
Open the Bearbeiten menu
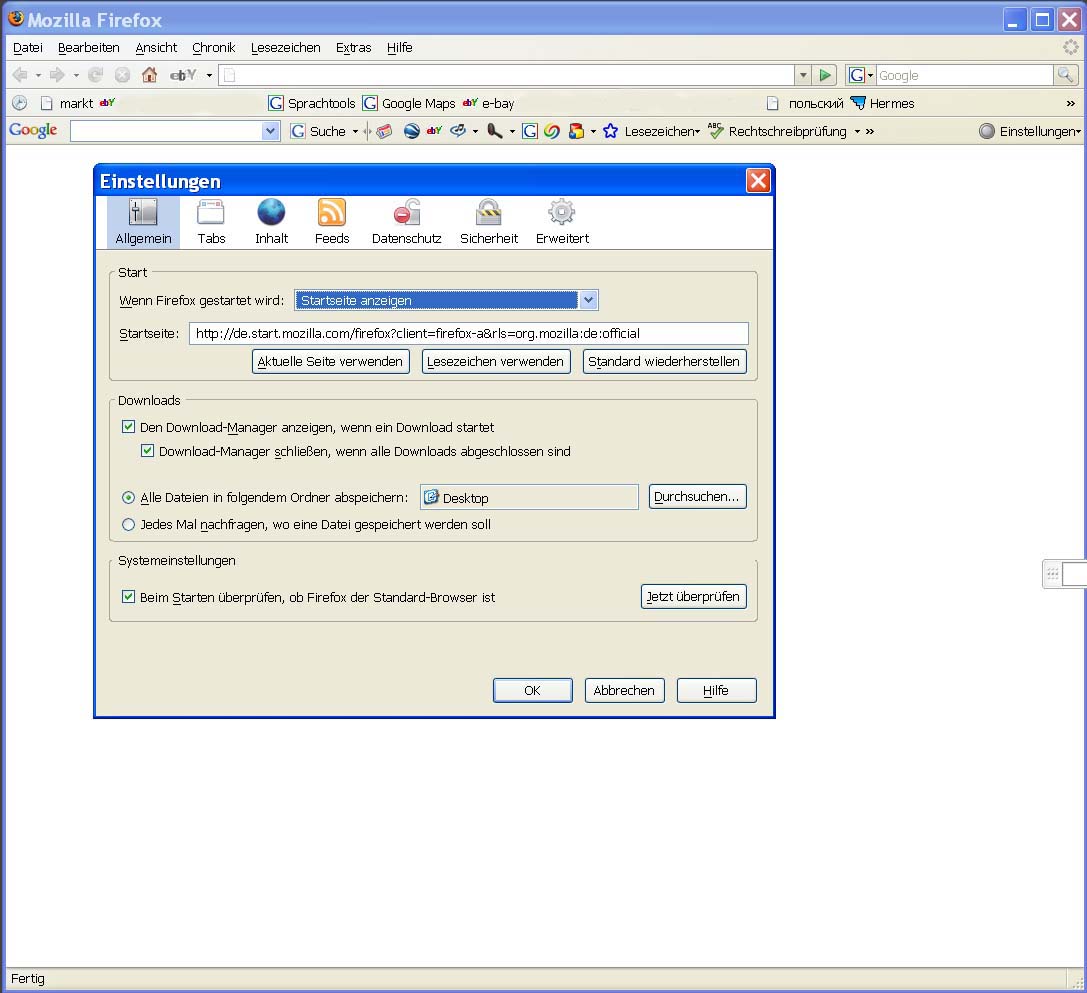(89, 47)
